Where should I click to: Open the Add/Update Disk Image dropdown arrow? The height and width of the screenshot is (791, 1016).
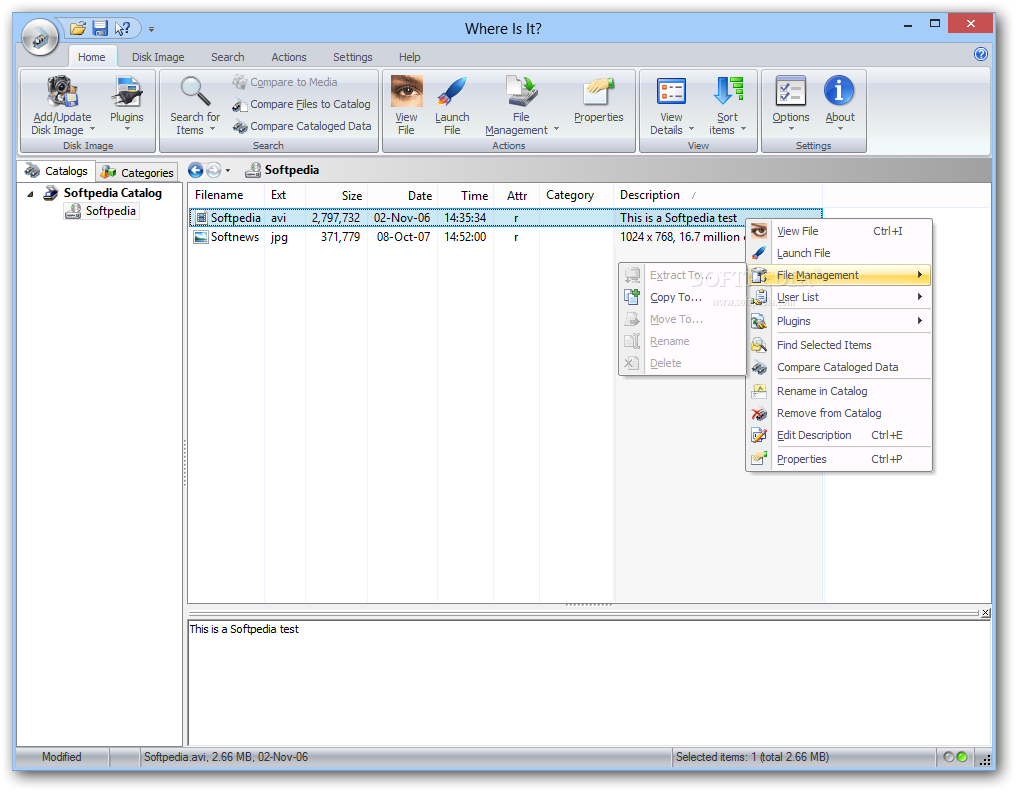coord(92,130)
